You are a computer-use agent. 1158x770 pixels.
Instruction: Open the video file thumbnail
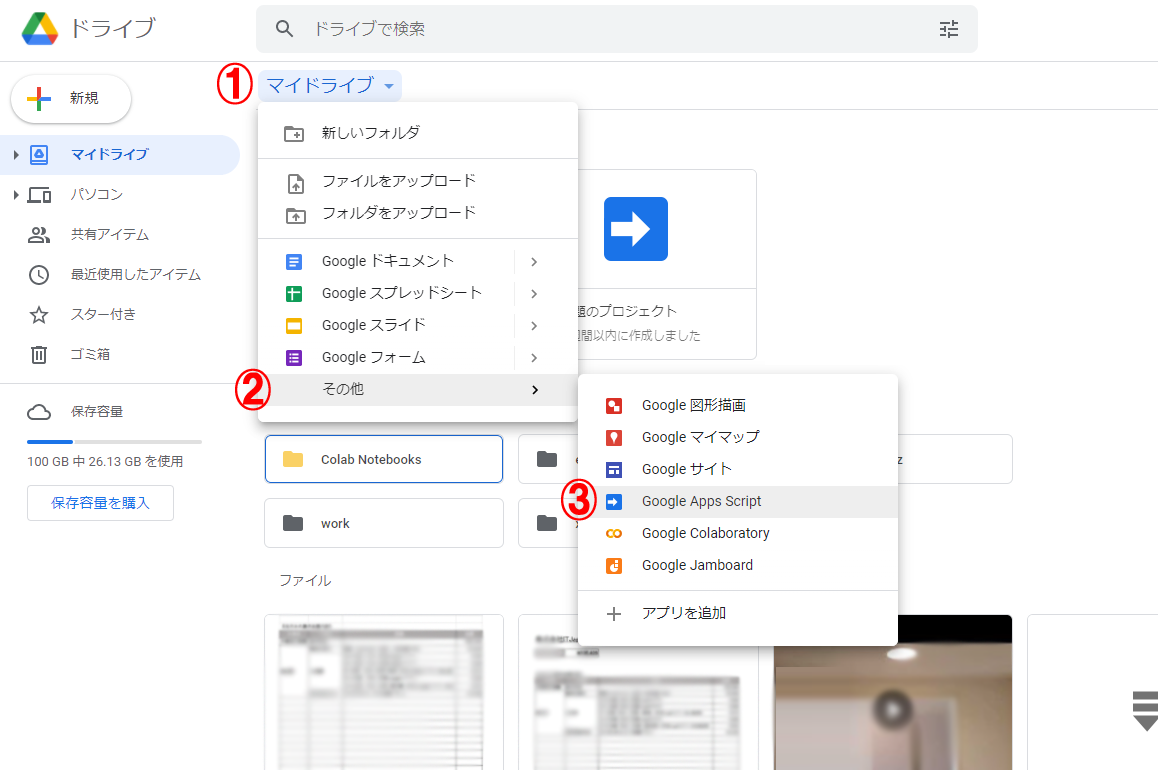click(x=893, y=692)
